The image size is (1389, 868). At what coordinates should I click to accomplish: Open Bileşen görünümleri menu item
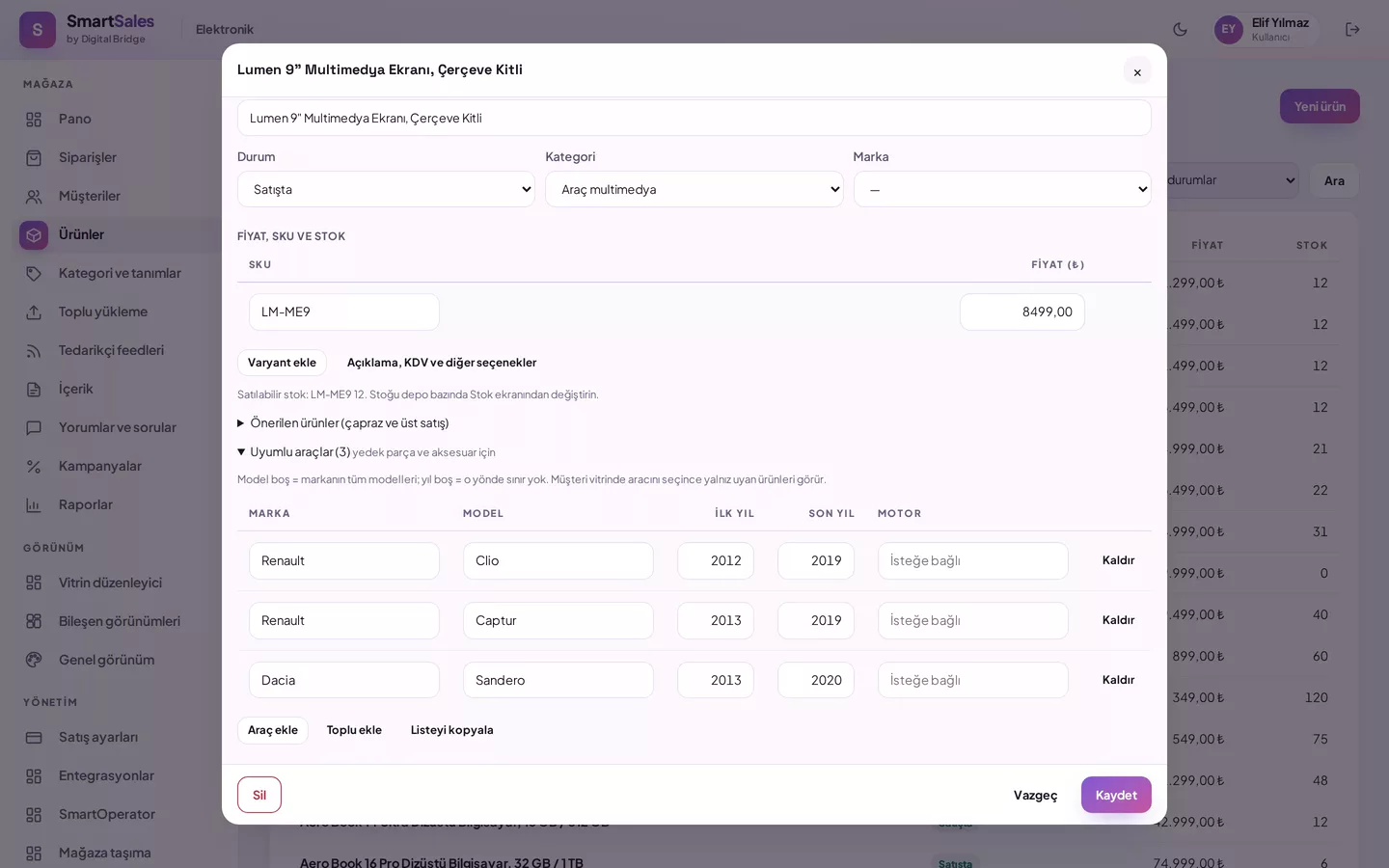119,621
